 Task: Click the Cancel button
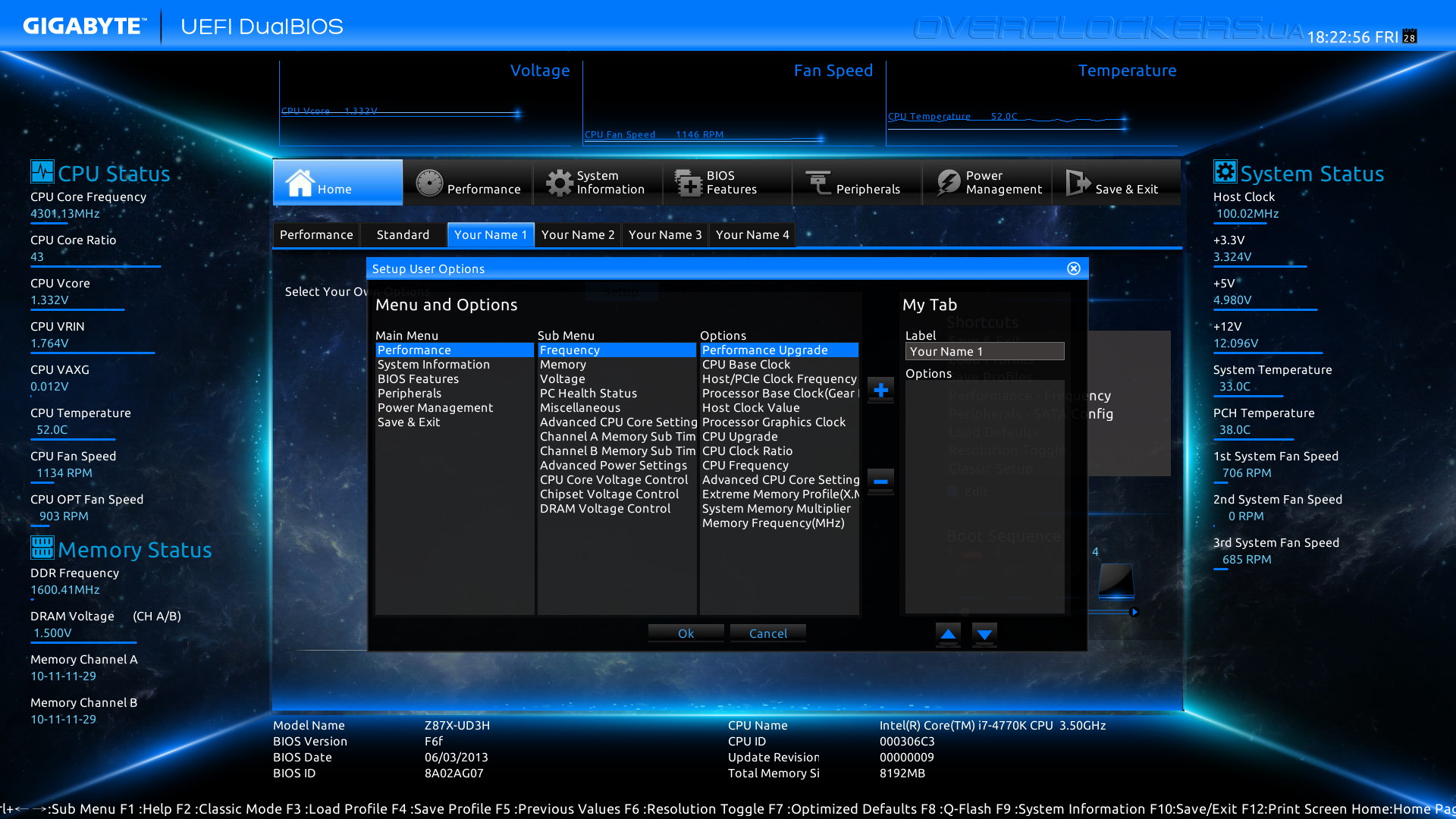[x=768, y=633]
